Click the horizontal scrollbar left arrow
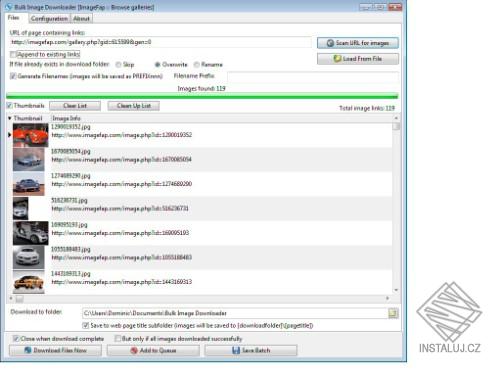Image resolution: width=500 pixels, height=375 pixels. [11, 298]
